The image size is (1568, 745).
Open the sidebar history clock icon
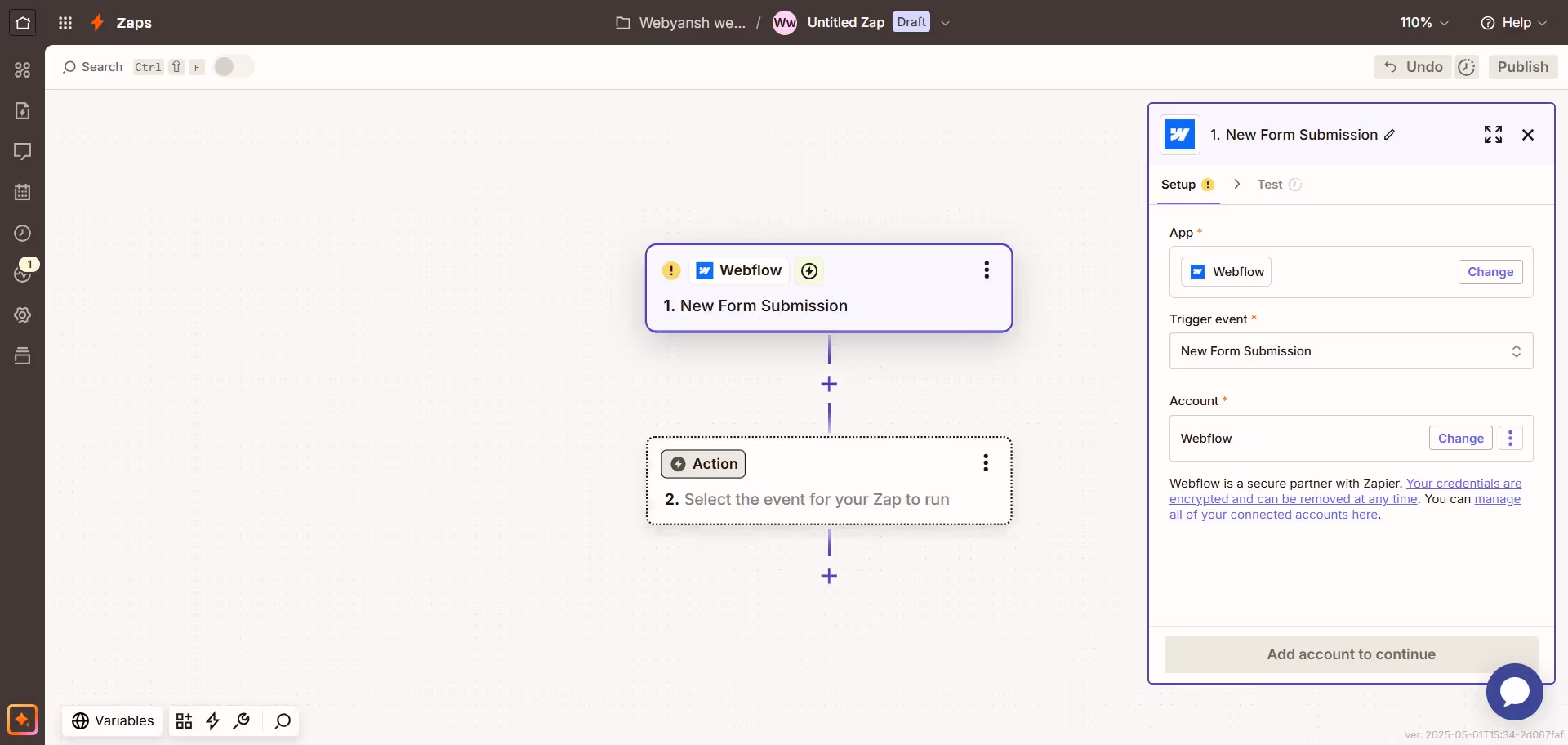[23, 234]
